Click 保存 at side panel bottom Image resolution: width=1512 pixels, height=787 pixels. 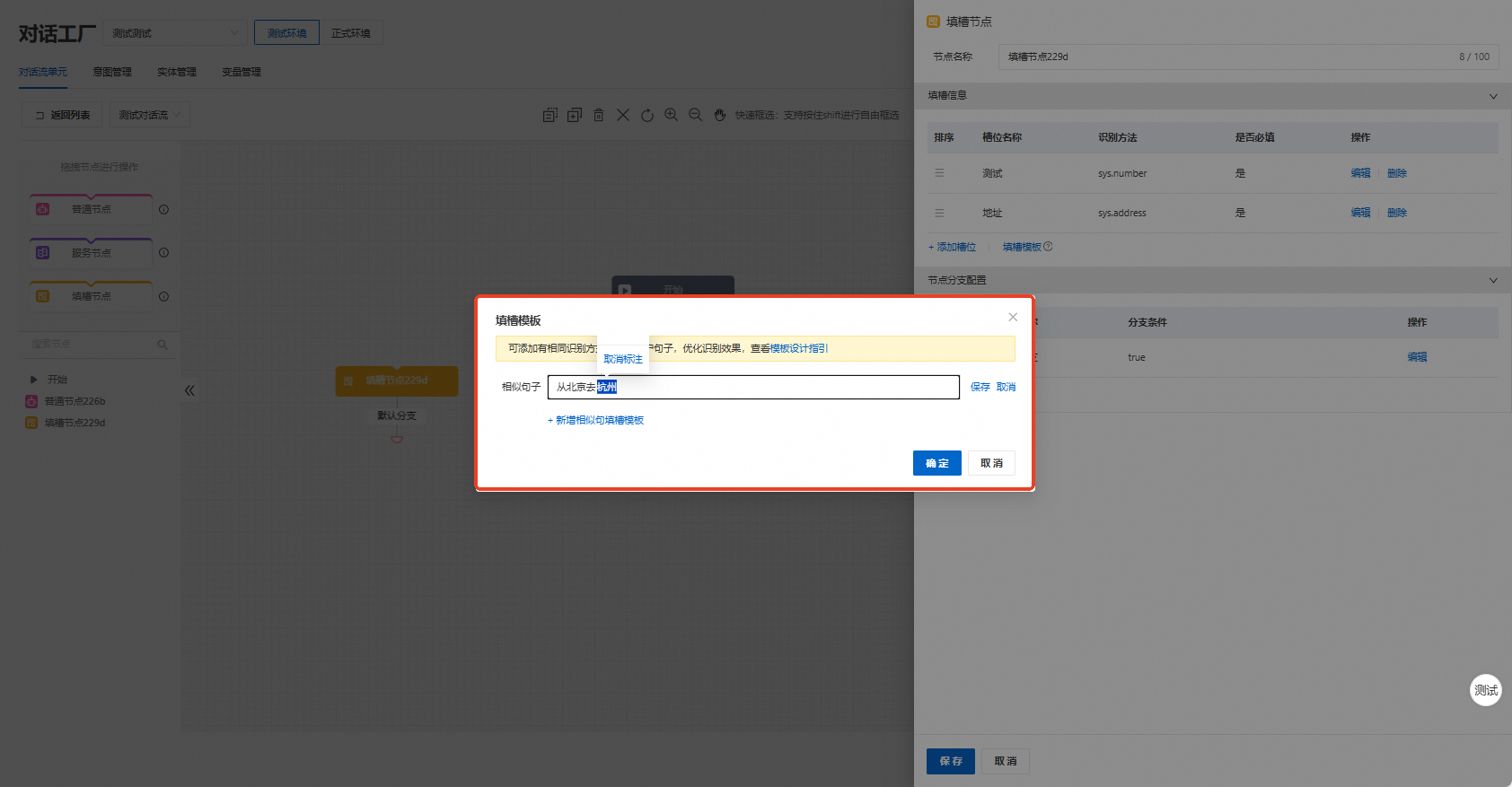tap(951, 761)
